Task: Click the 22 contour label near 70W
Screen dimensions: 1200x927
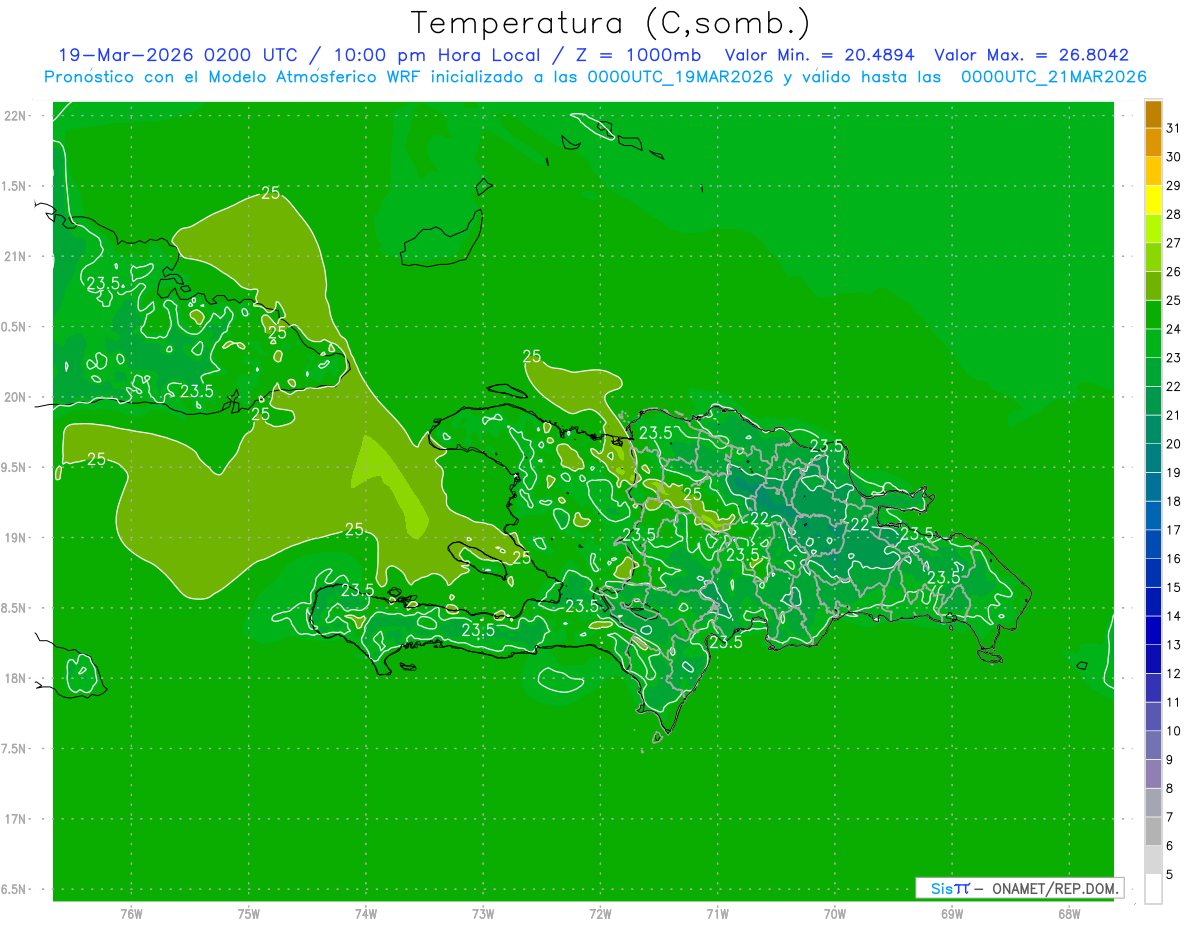Action: [861, 524]
